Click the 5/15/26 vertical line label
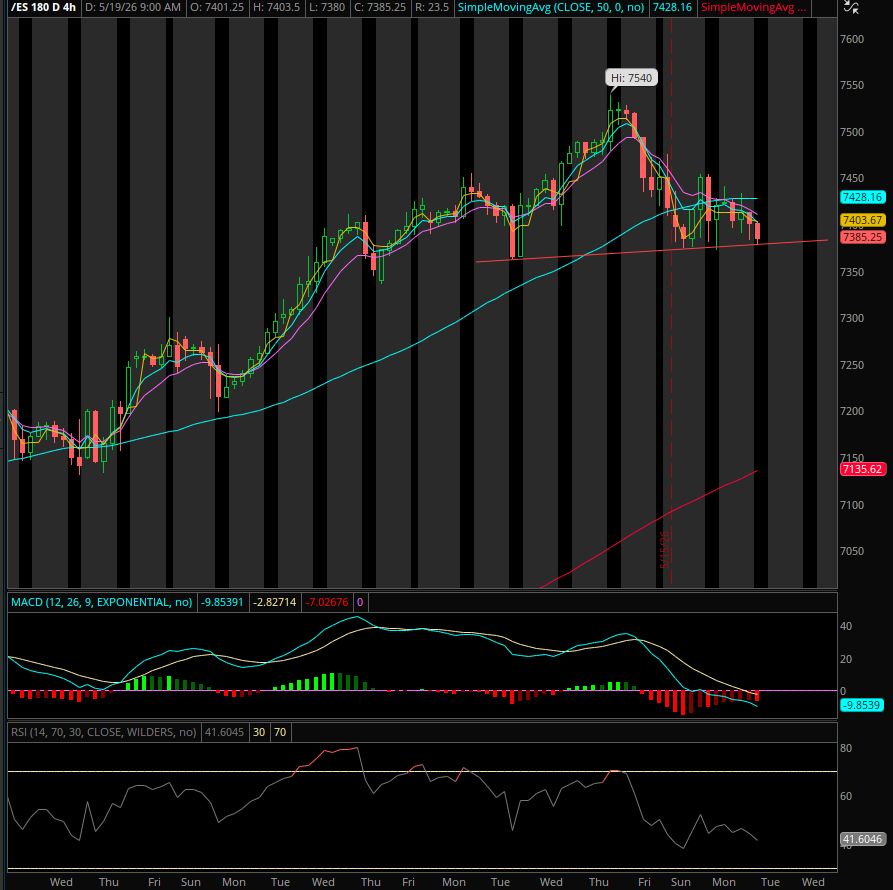The image size is (893, 890). pos(664,549)
